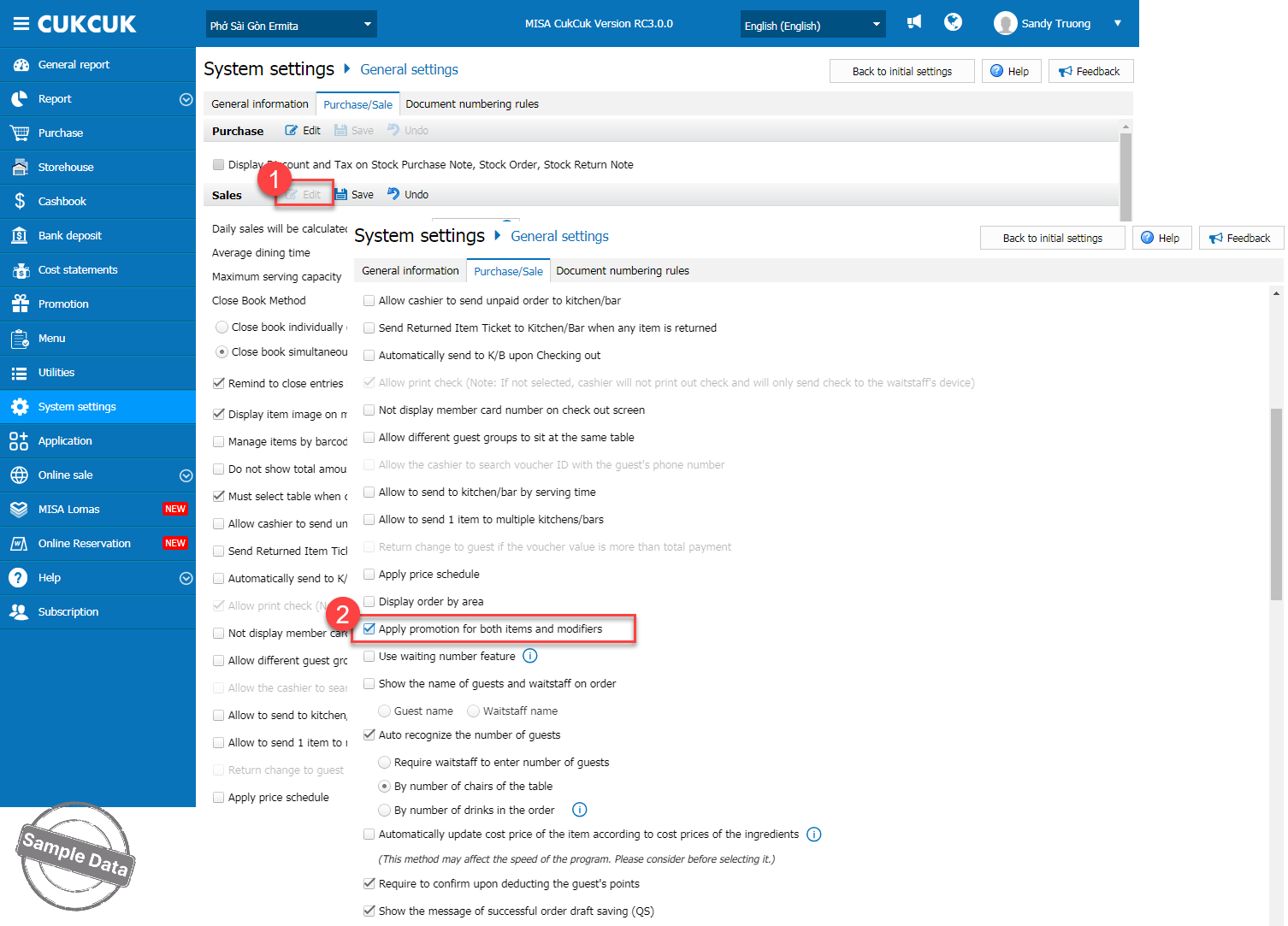Screen dimensions: 1288x926
Task: Click the globe icon in the top bar
Action: coord(953,22)
